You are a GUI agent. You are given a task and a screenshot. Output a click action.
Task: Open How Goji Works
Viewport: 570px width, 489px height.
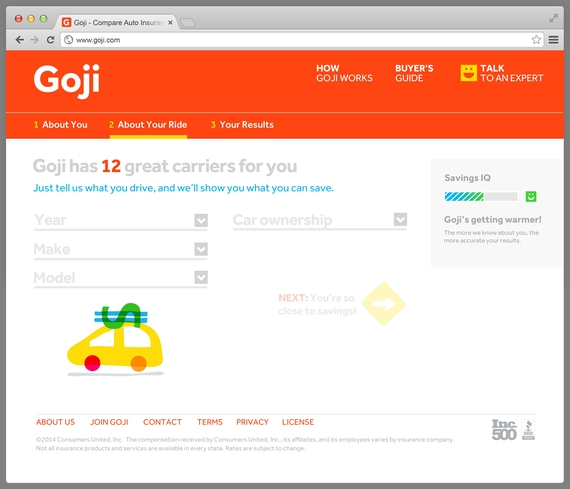tap(344, 73)
